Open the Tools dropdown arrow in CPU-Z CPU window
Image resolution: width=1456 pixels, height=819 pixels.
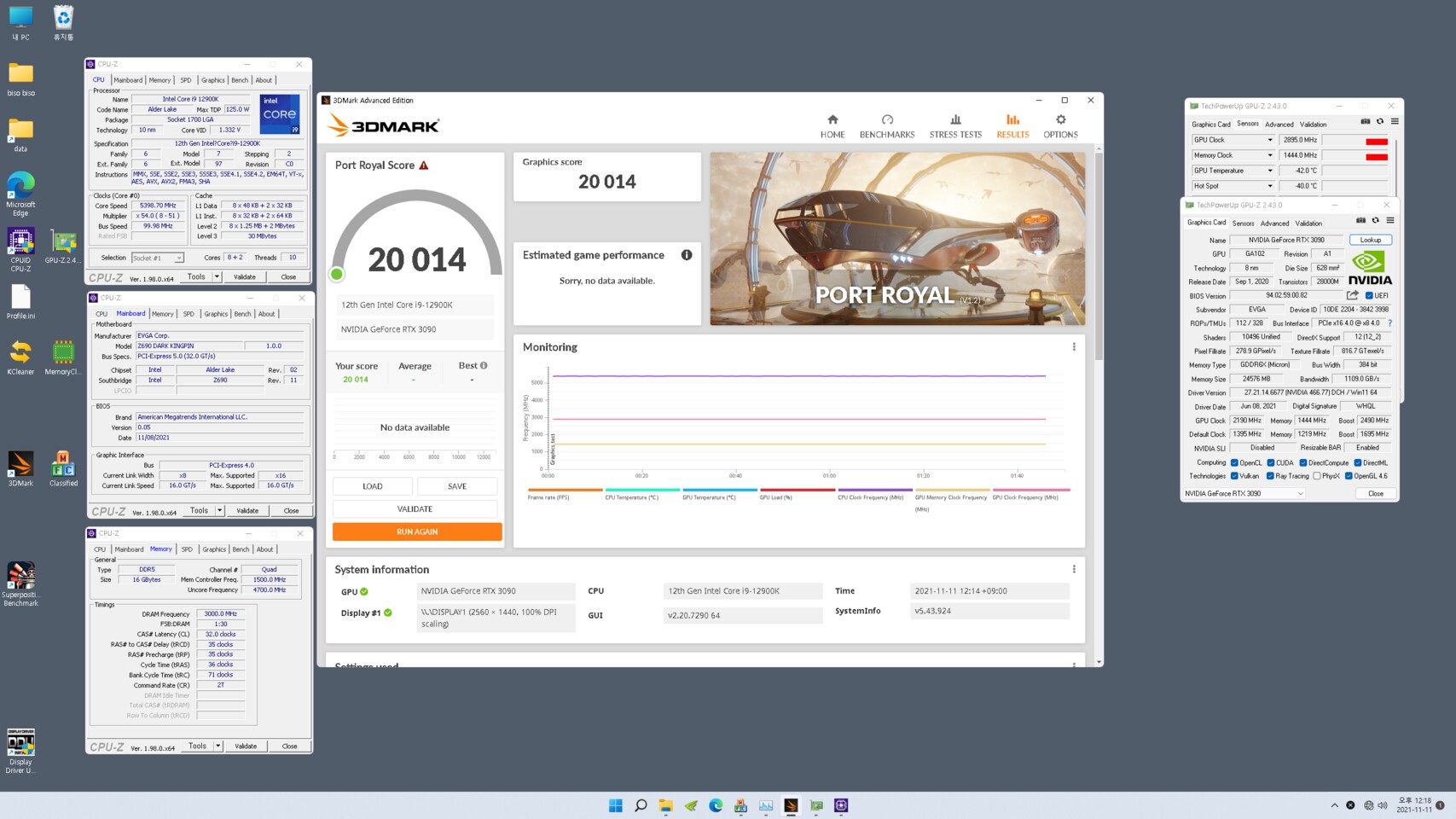[217, 276]
